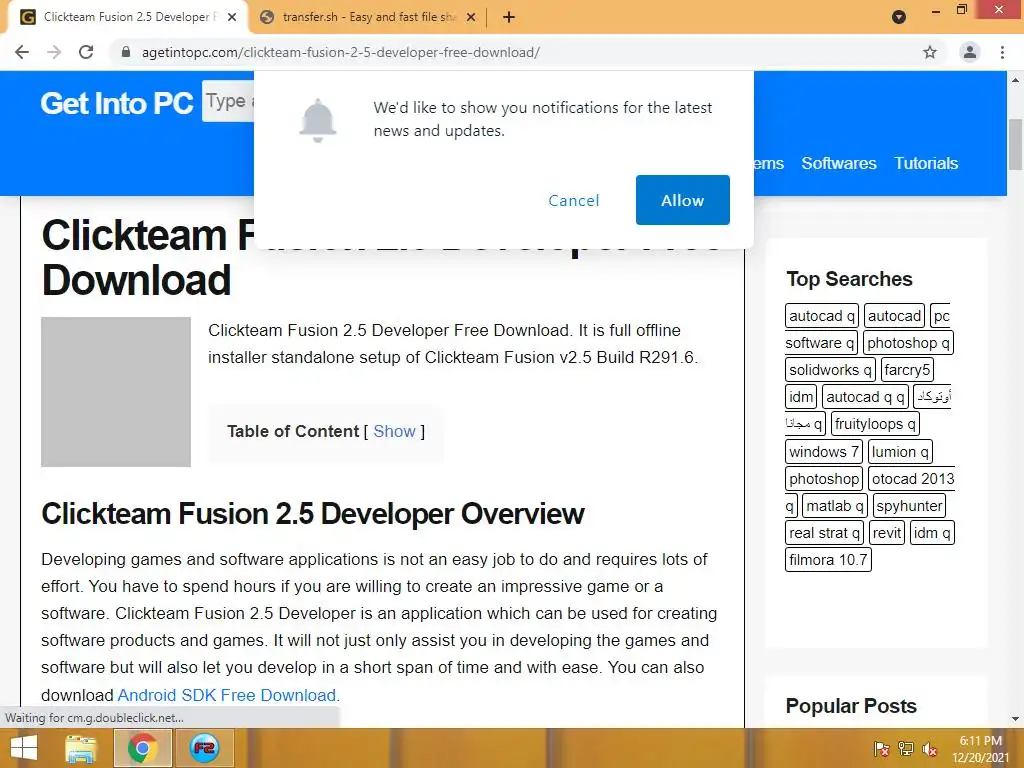This screenshot has height=768, width=1024.
Task: Bookmark this page with the star icon
Action: (929, 52)
